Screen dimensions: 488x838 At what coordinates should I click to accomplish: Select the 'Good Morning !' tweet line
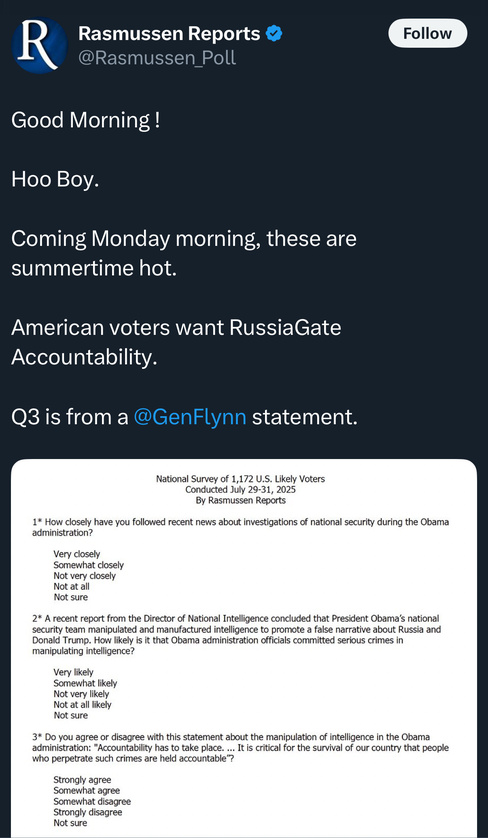pos(86,120)
